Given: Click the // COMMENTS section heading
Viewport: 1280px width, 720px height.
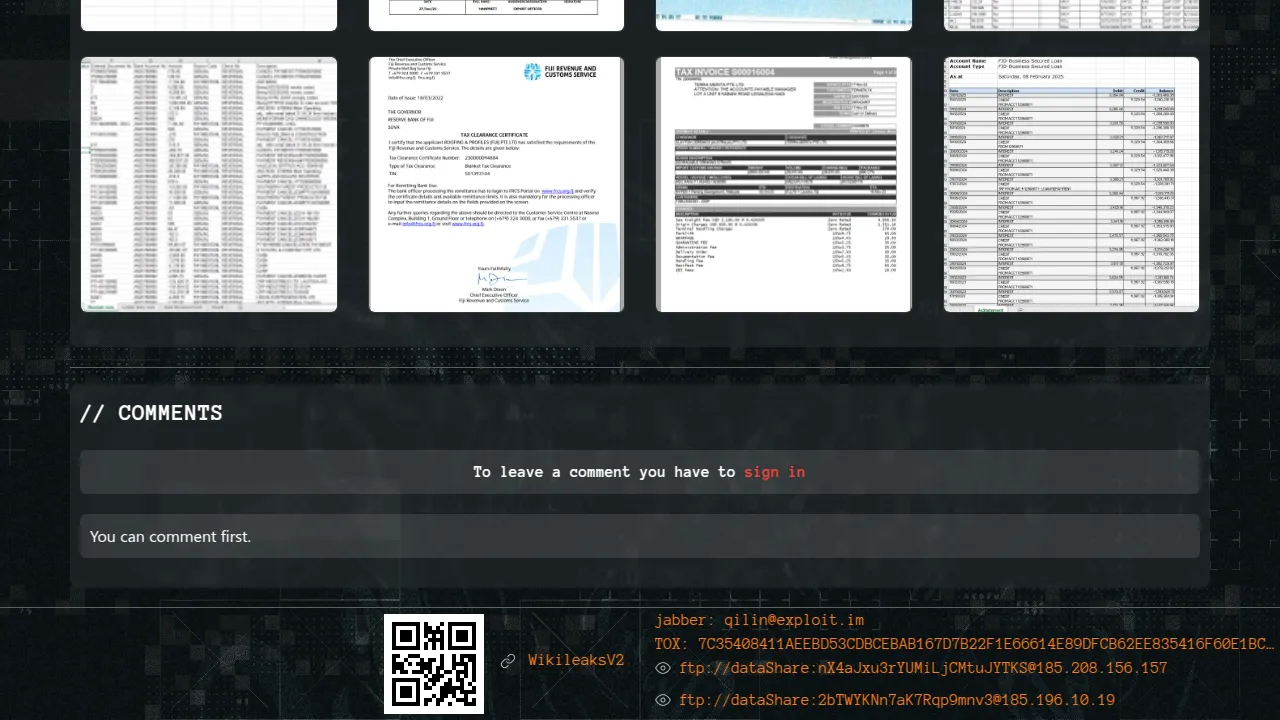Looking at the screenshot, I should coord(151,413).
